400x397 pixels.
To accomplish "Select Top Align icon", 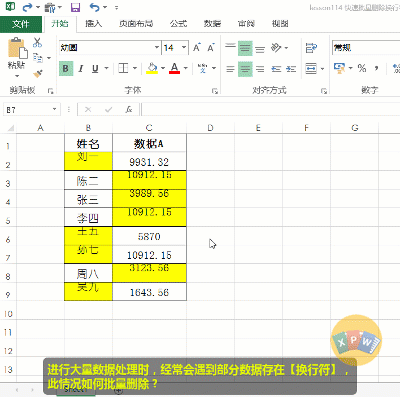I will click(230, 48).
